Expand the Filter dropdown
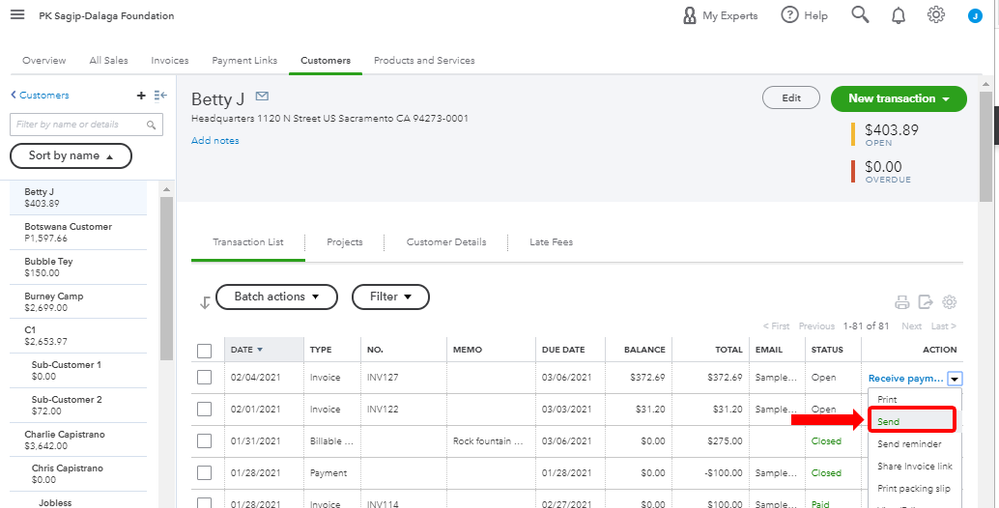The height and width of the screenshot is (508, 999). point(390,297)
